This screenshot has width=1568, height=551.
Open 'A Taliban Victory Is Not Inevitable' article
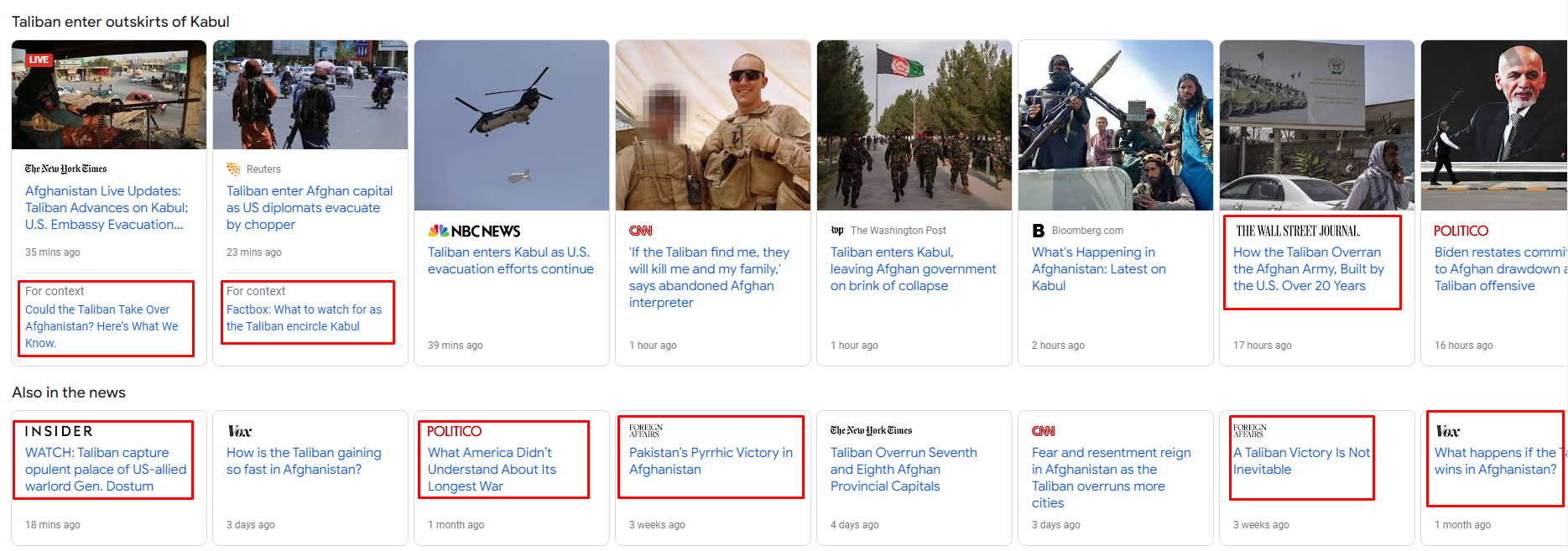tap(1301, 461)
